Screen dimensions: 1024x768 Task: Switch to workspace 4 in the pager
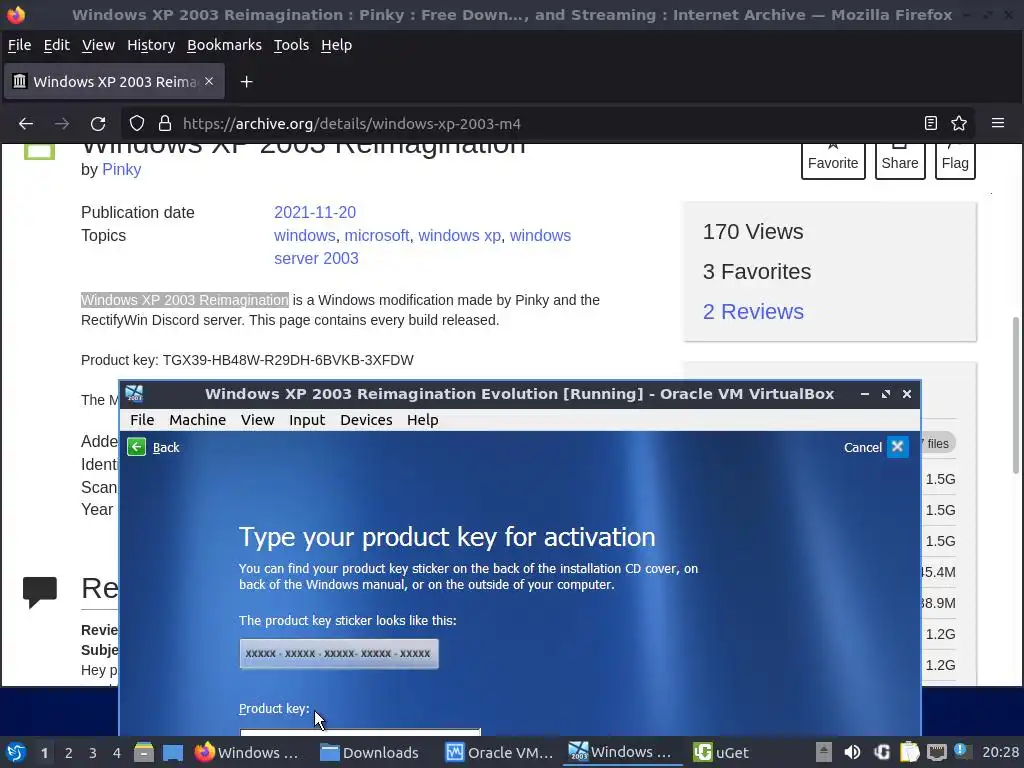(117, 753)
